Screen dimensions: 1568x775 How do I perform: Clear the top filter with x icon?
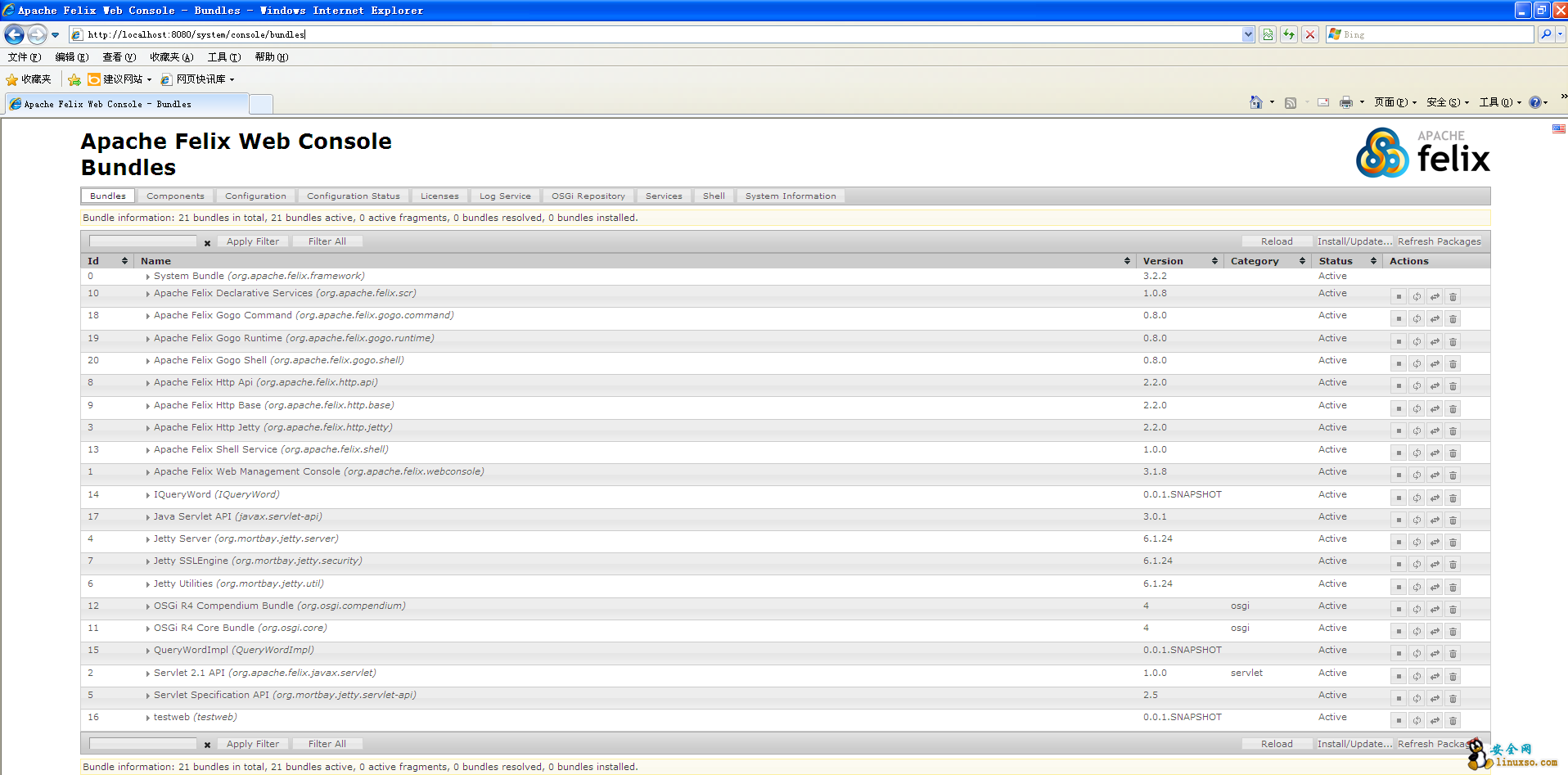(207, 243)
